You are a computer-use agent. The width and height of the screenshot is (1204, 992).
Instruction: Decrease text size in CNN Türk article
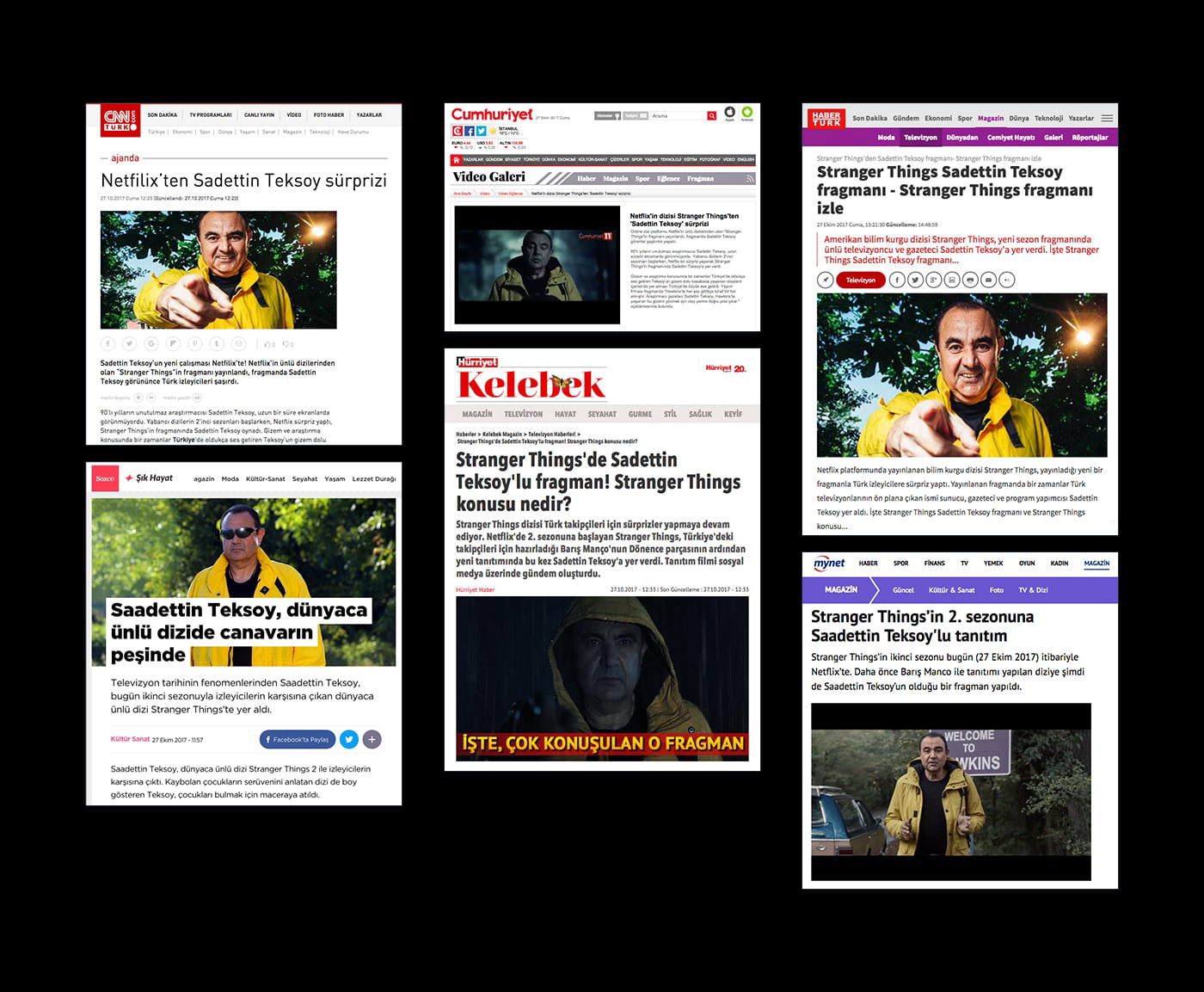(x=151, y=397)
